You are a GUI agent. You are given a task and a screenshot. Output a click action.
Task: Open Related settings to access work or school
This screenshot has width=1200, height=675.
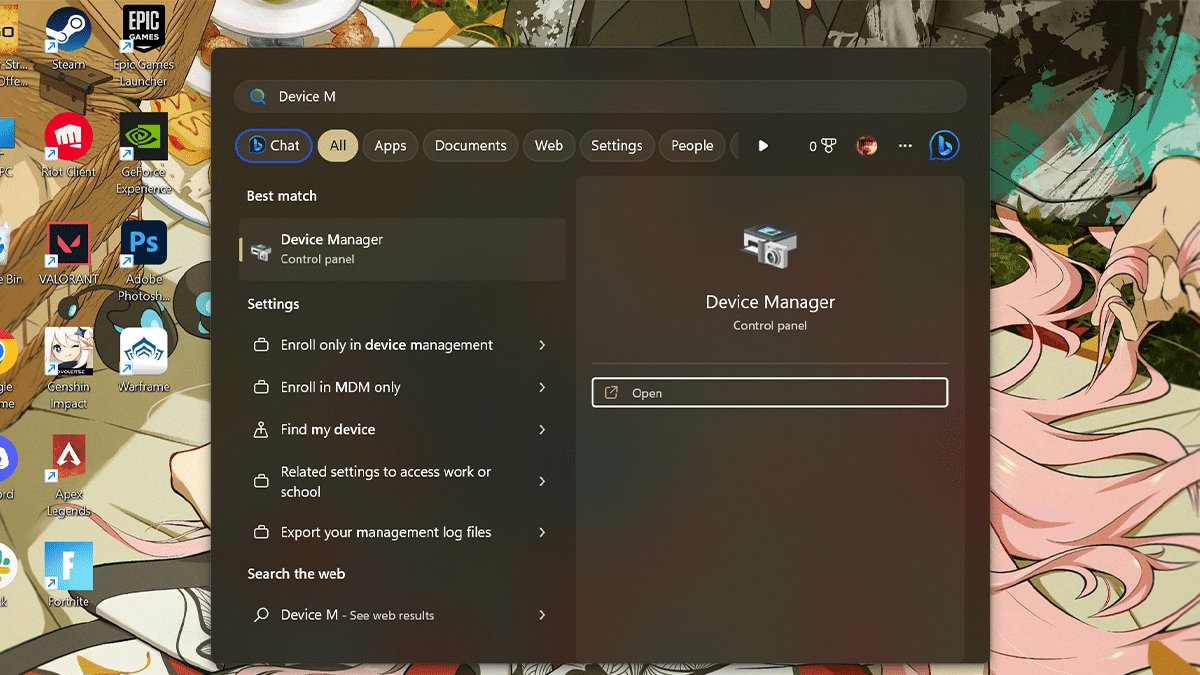[402, 481]
